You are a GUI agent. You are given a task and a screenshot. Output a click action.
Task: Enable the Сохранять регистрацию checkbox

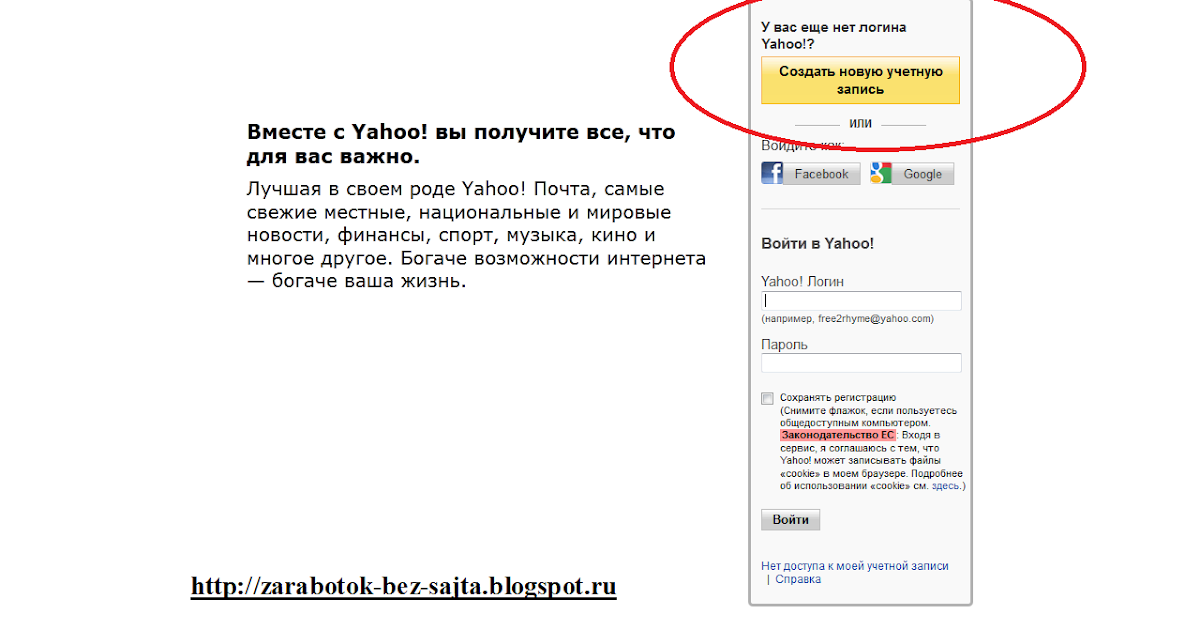[767, 398]
